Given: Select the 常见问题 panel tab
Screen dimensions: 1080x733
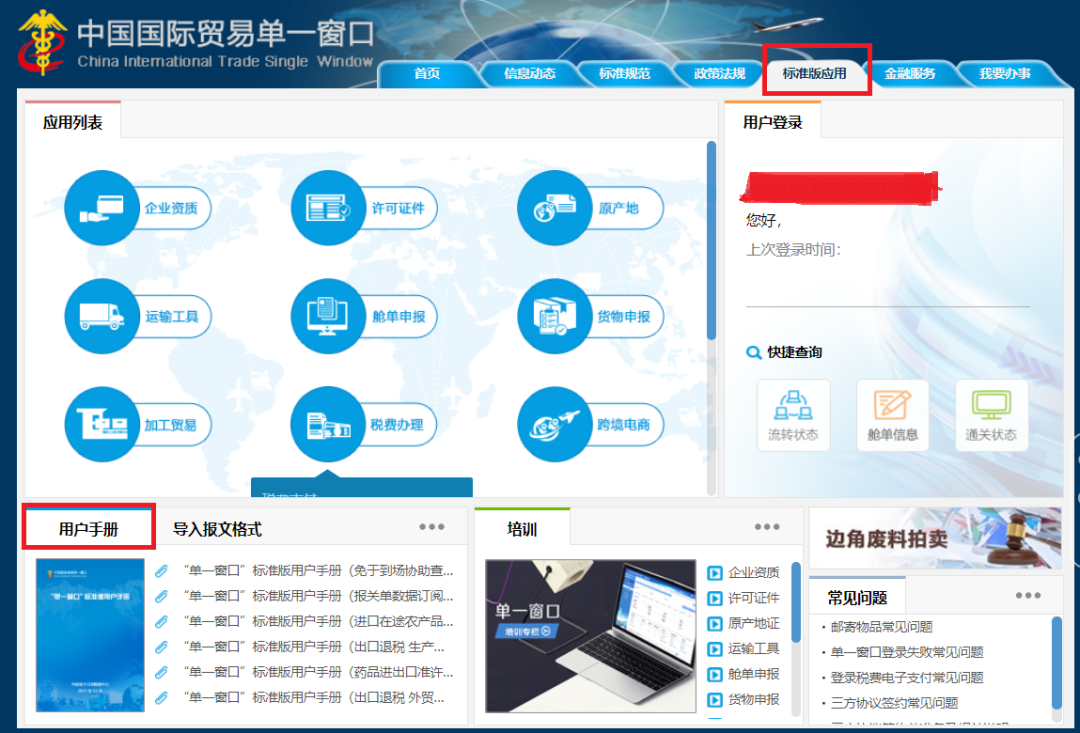Looking at the screenshot, I should pyautogui.click(x=857, y=597).
